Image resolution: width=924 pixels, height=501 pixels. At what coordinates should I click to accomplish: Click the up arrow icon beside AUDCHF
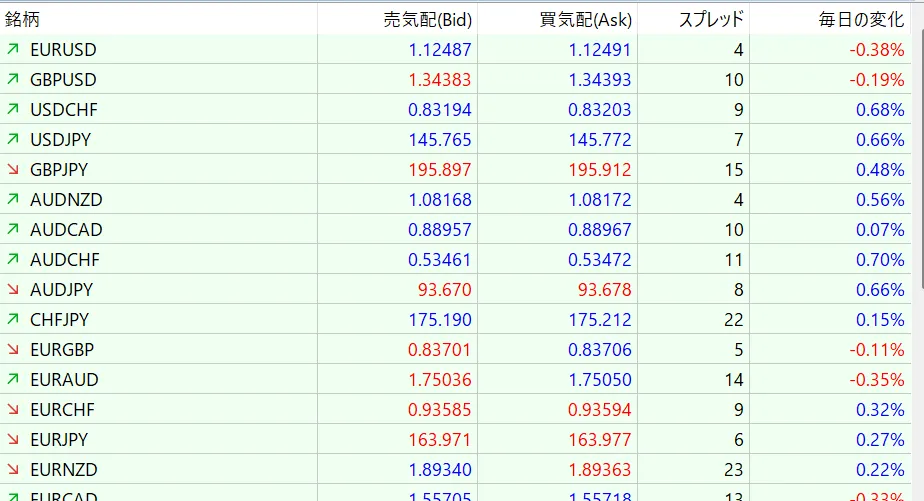(13, 259)
